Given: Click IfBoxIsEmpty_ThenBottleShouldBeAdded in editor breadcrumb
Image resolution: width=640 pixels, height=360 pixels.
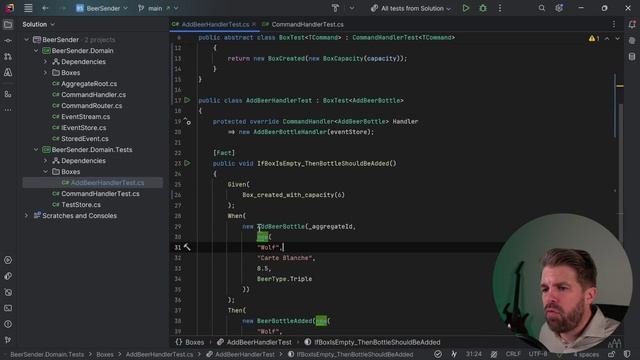Looking at the screenshot, I should tap(372, 342).
